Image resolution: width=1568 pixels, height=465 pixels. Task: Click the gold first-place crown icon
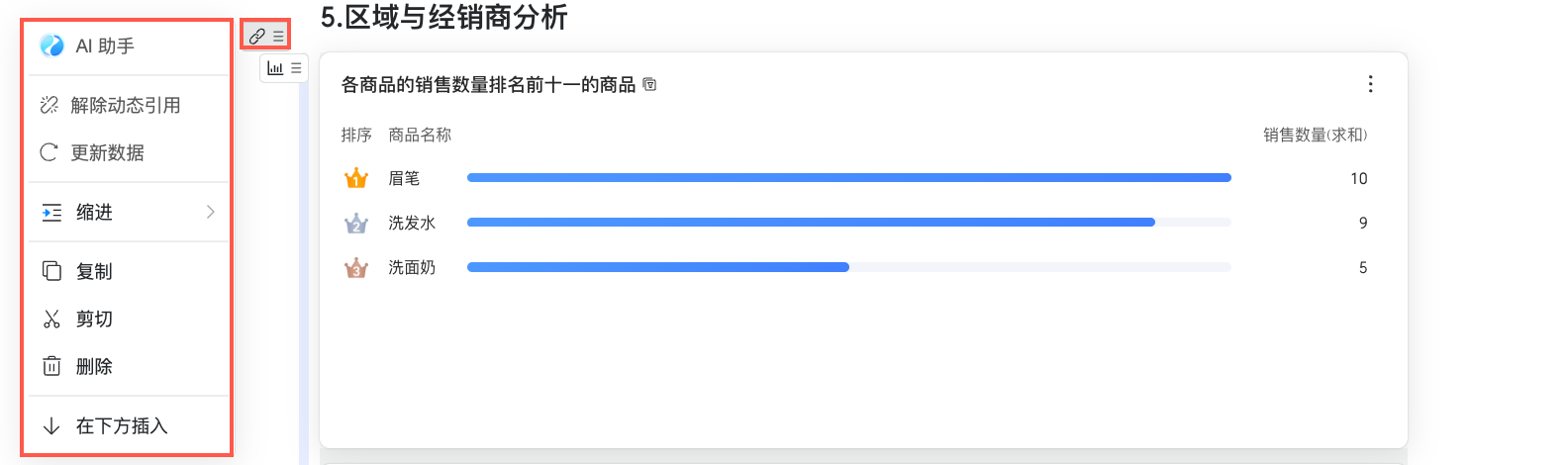tap(355, 178)
